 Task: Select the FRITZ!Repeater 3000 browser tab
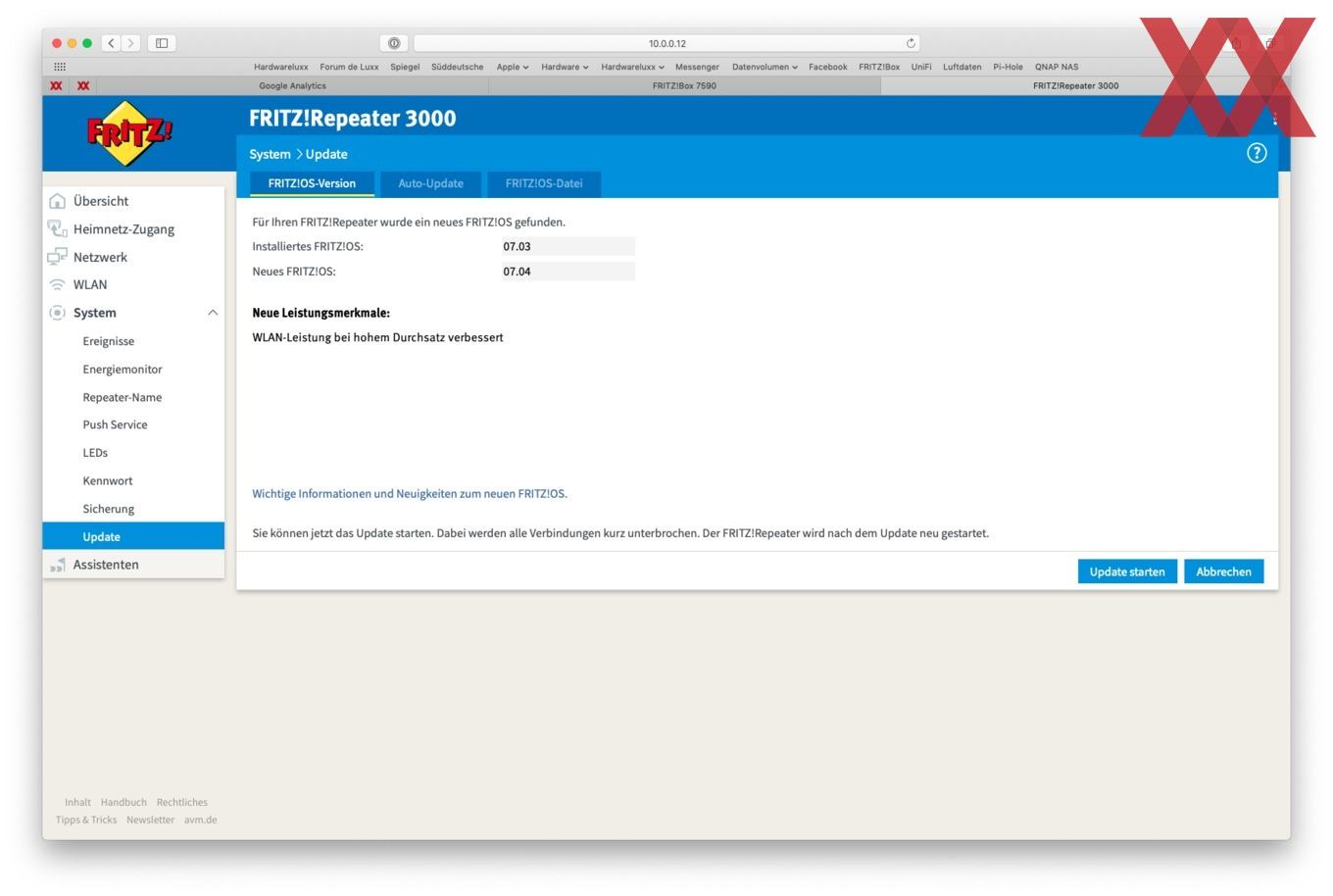point(1075,85)
